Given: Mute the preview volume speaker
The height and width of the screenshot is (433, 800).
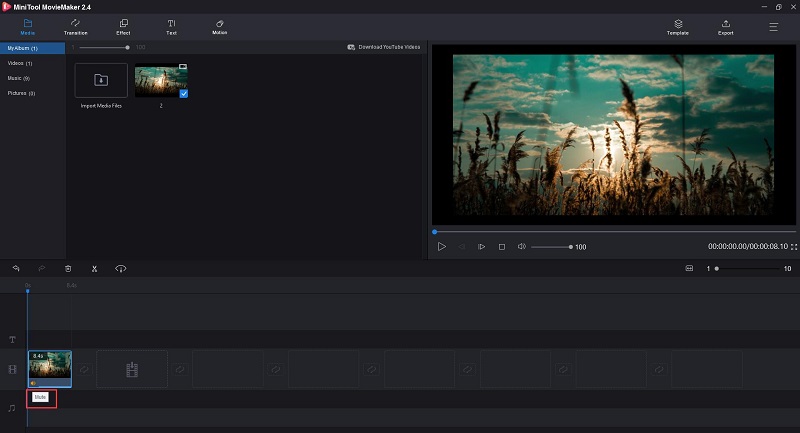Looking at the screenshot, I should tap(521, 246).
